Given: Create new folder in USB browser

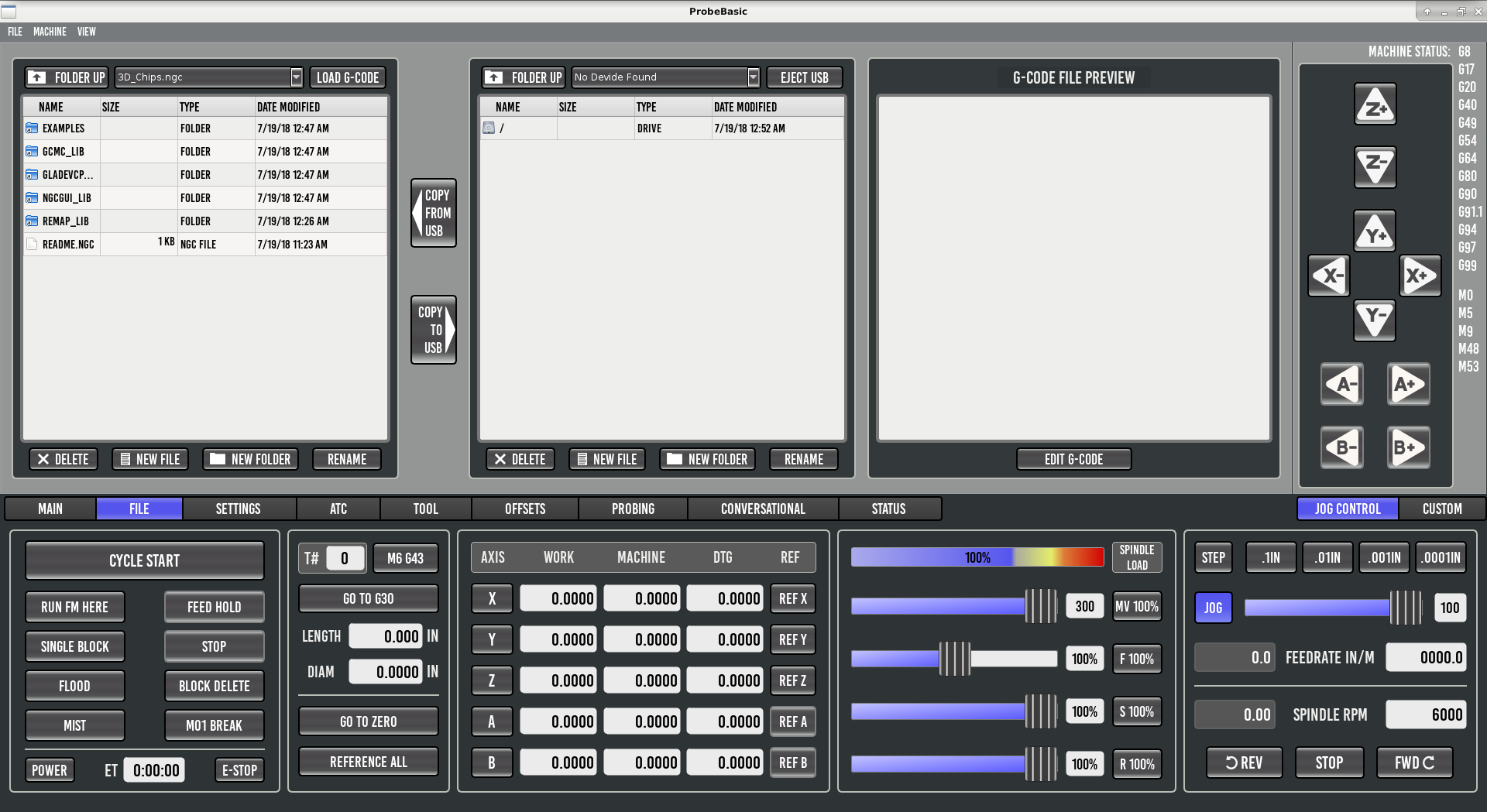Looking at the screenshot, I should coord(707,459).
